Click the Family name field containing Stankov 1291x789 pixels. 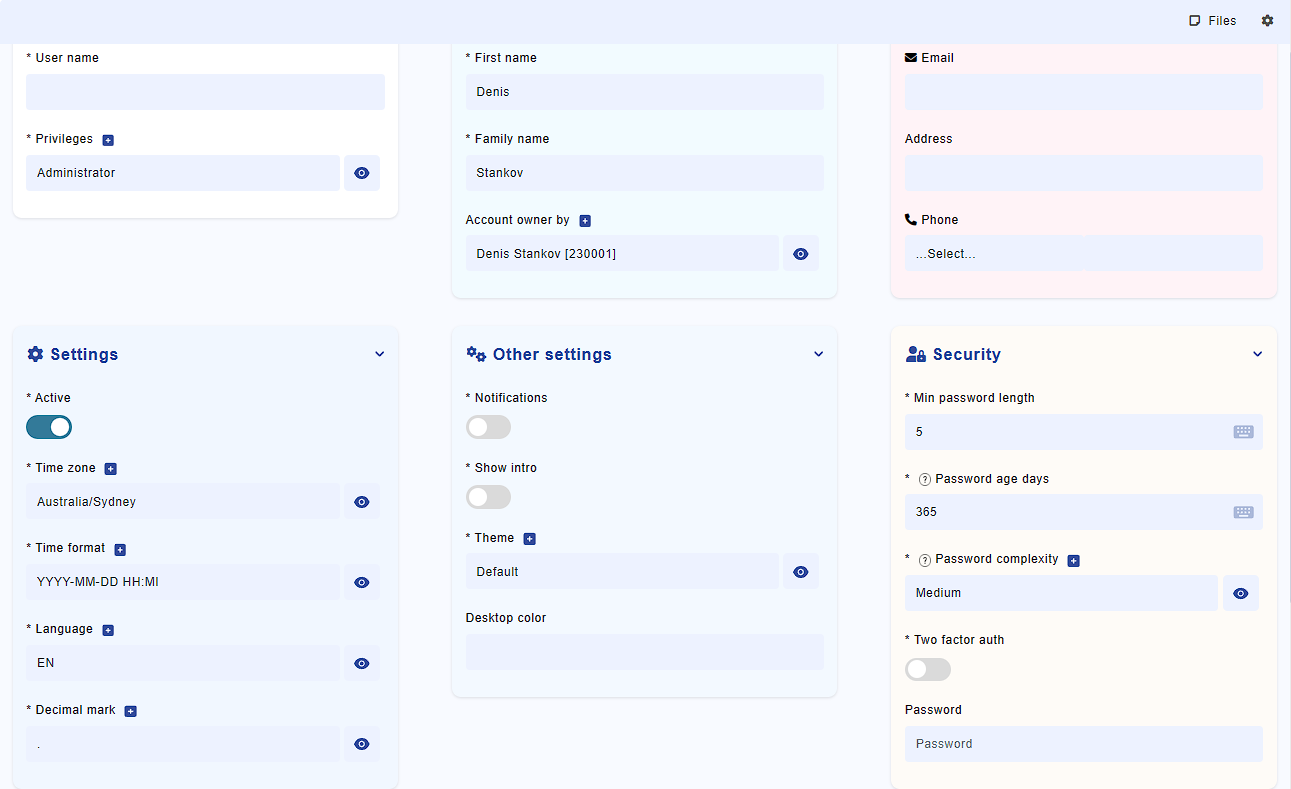coord(645,173)
